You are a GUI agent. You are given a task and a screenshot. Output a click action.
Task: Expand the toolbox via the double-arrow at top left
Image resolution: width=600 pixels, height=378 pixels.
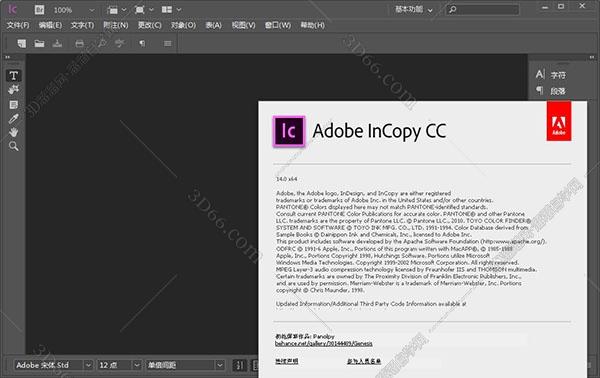pyautogui.click(x=8, y=57)
